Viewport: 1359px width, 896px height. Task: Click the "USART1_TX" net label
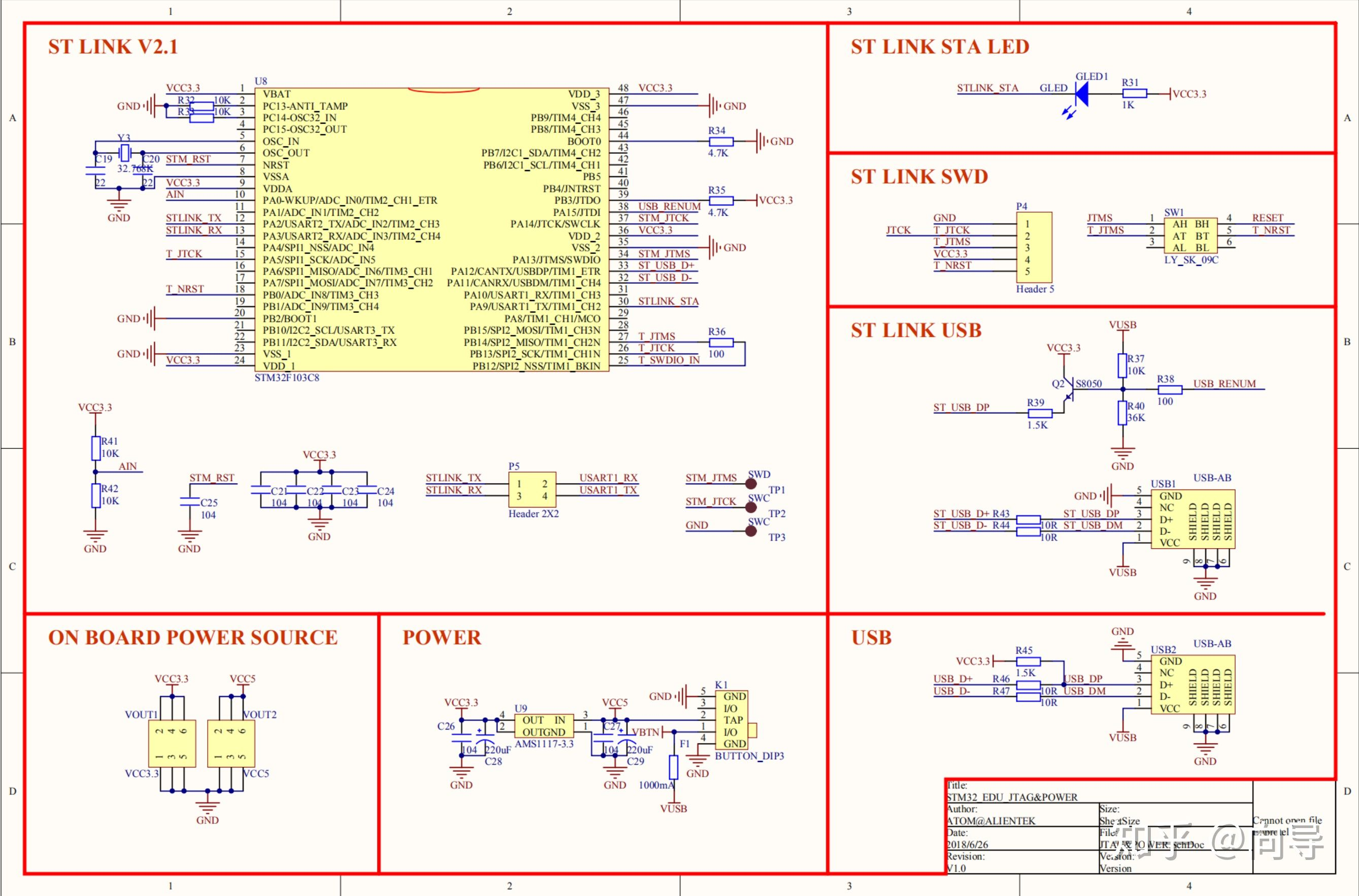coord(608,490)
